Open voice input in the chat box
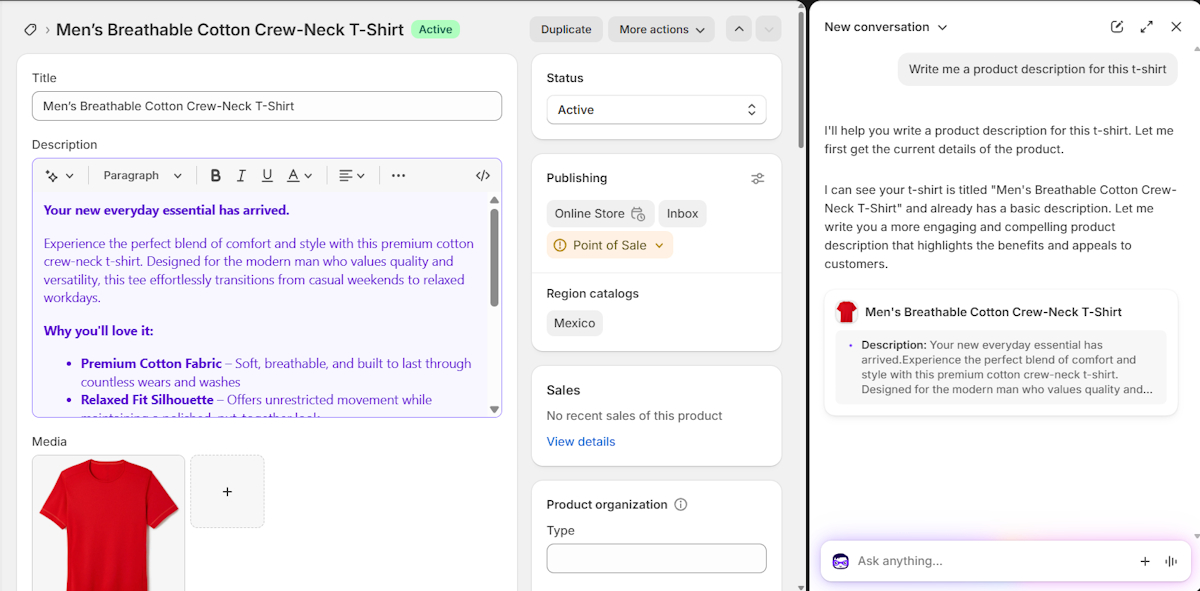This screenshot has width=1200, height=591. (x=1170, y=561)
